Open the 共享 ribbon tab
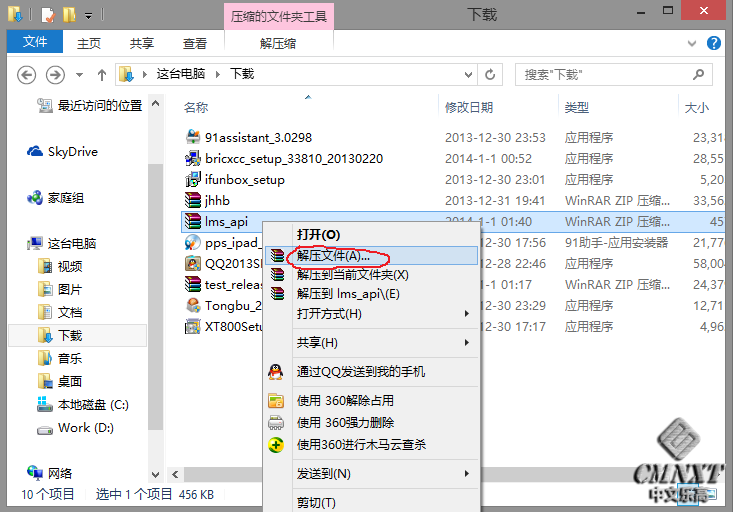 142,43
